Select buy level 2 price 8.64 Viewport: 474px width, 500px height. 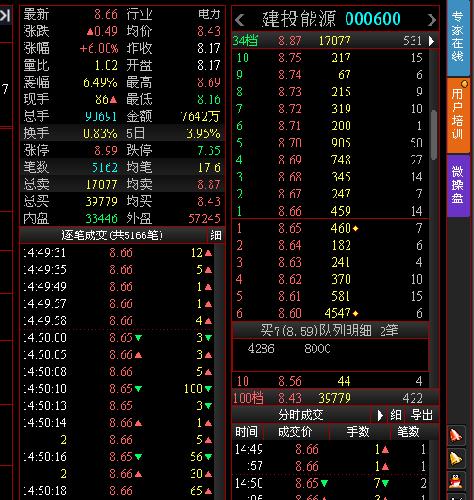290,246
